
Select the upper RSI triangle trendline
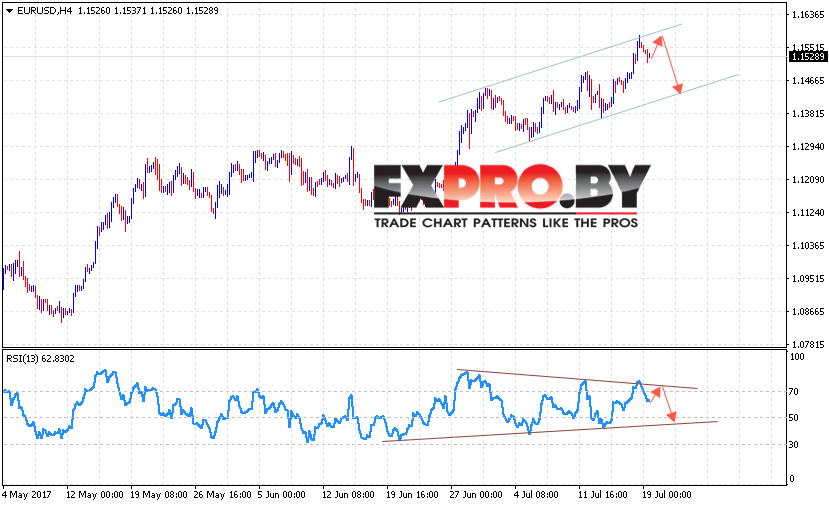[577, 379]
